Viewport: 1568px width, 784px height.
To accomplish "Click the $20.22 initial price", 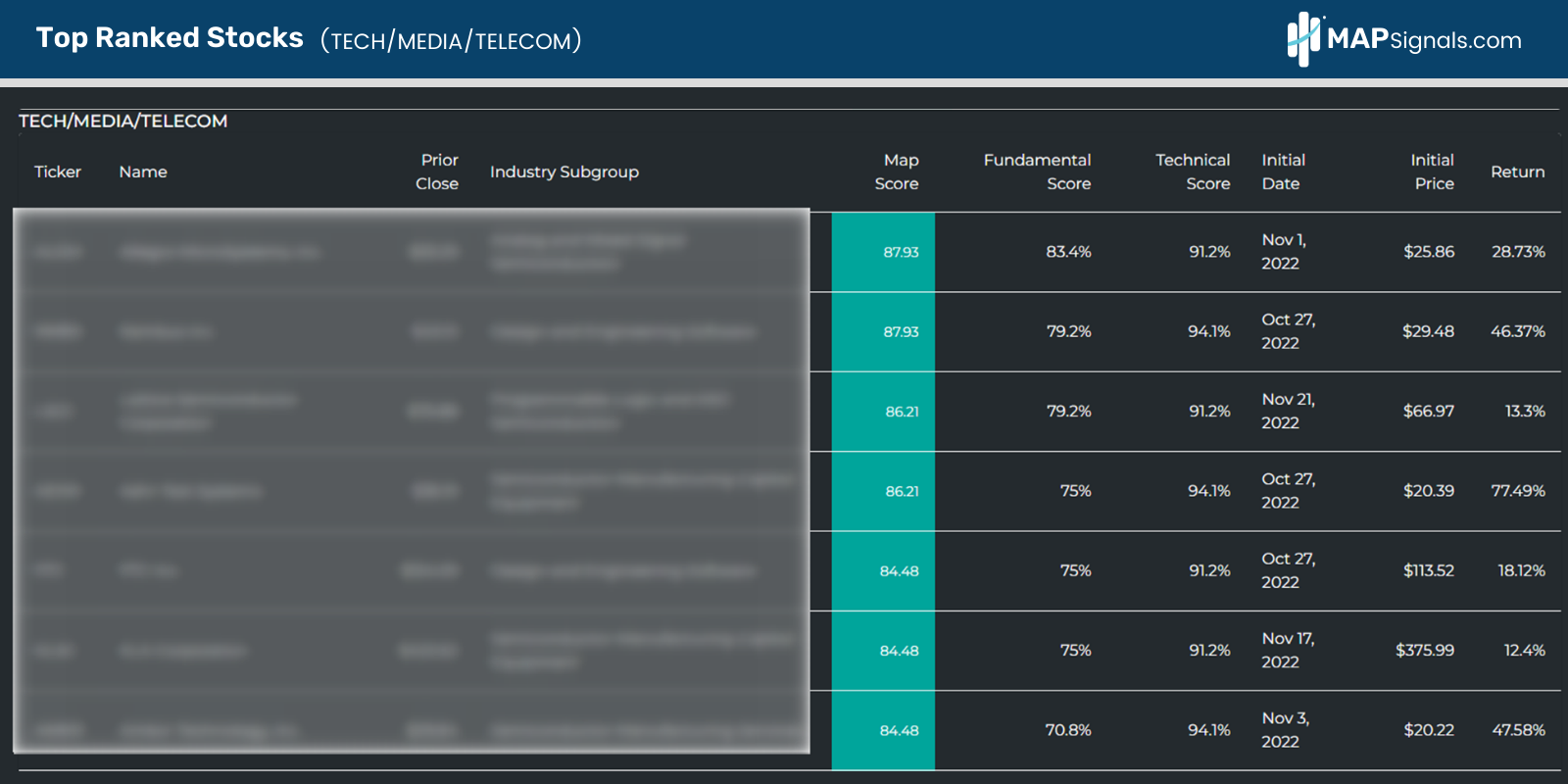I will pyautogui.click(x=1429, y=730).
